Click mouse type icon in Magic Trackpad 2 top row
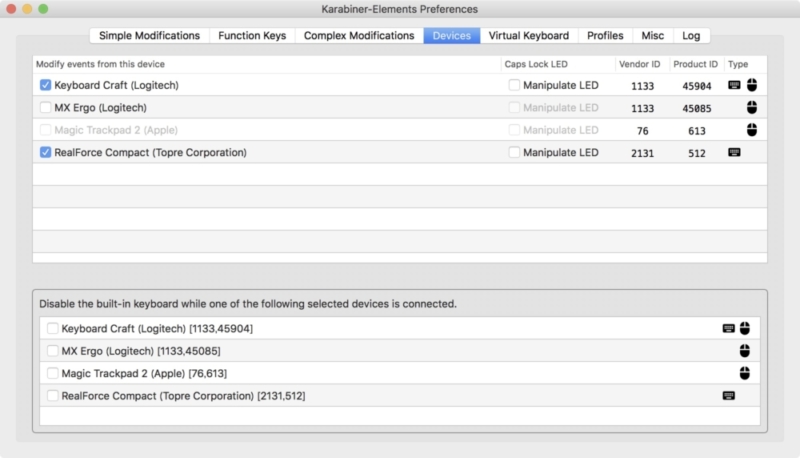 (752, 130)
